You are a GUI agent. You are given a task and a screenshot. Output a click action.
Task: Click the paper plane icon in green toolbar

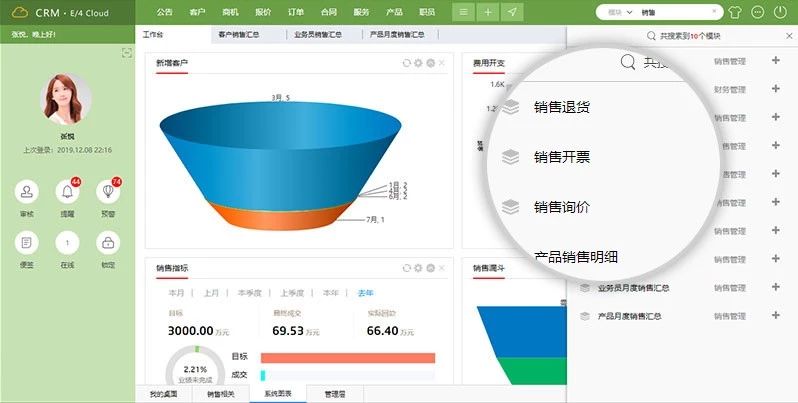[x=513, y=12]
